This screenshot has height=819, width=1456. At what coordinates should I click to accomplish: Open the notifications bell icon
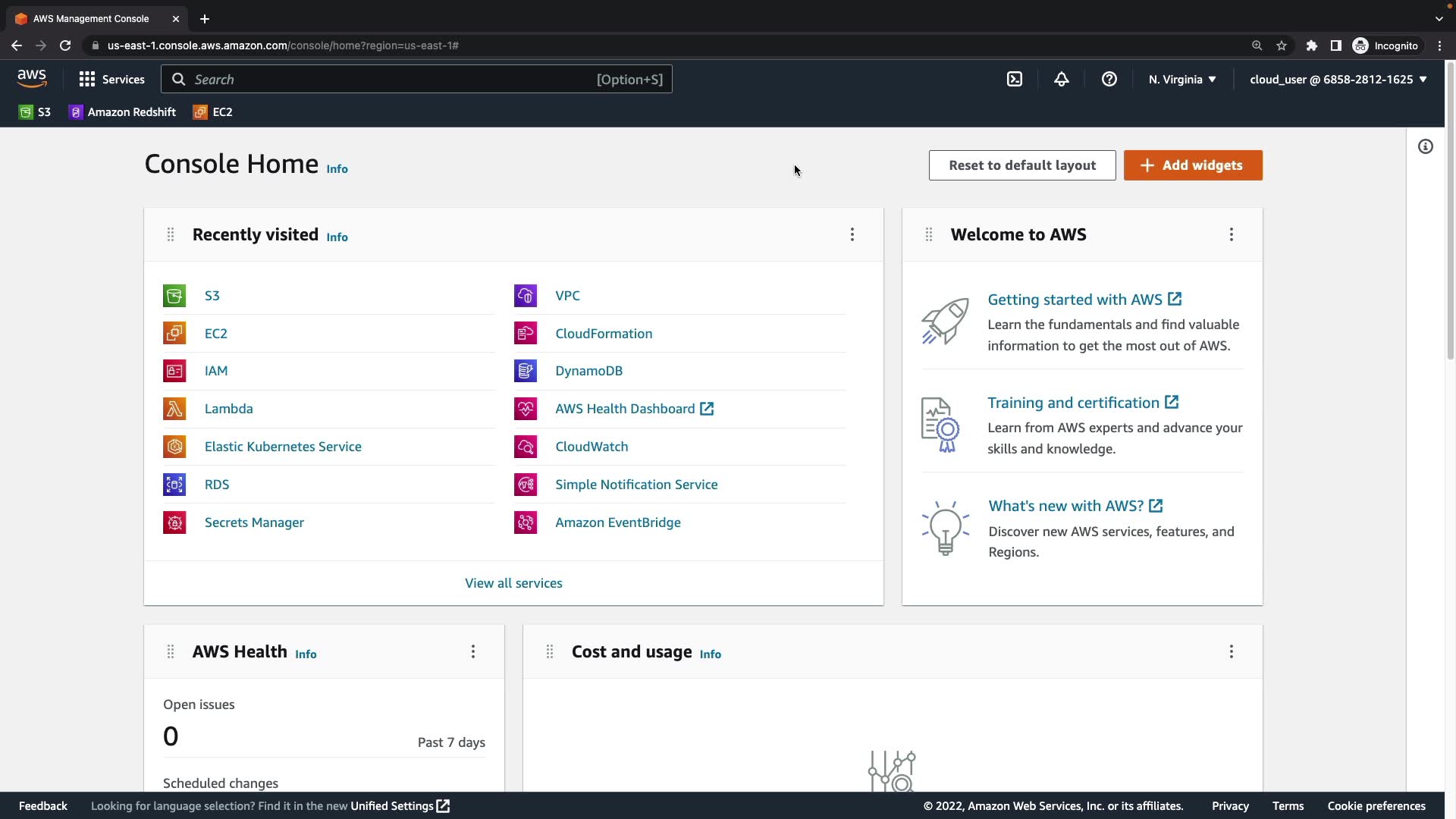pos(1062,79)
